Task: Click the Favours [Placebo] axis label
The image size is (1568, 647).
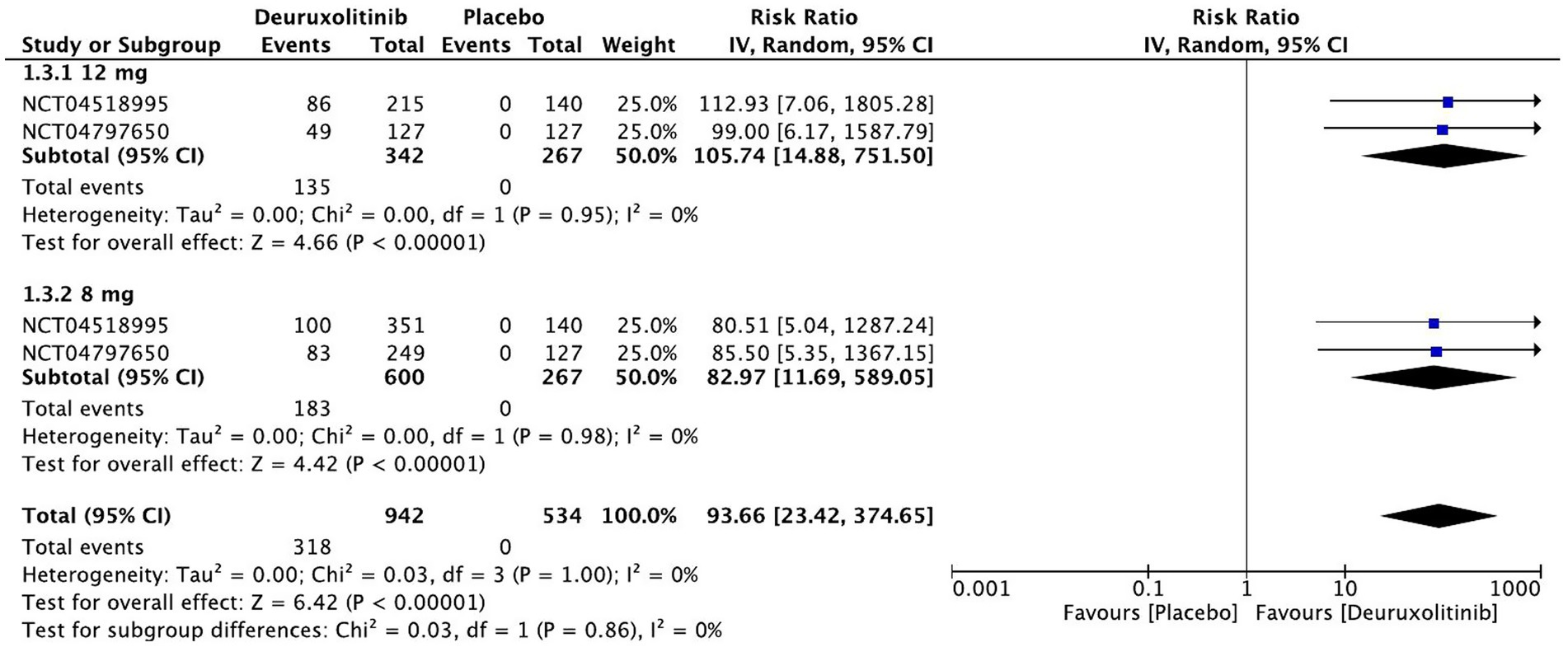Action: [x=1150, y=613]
